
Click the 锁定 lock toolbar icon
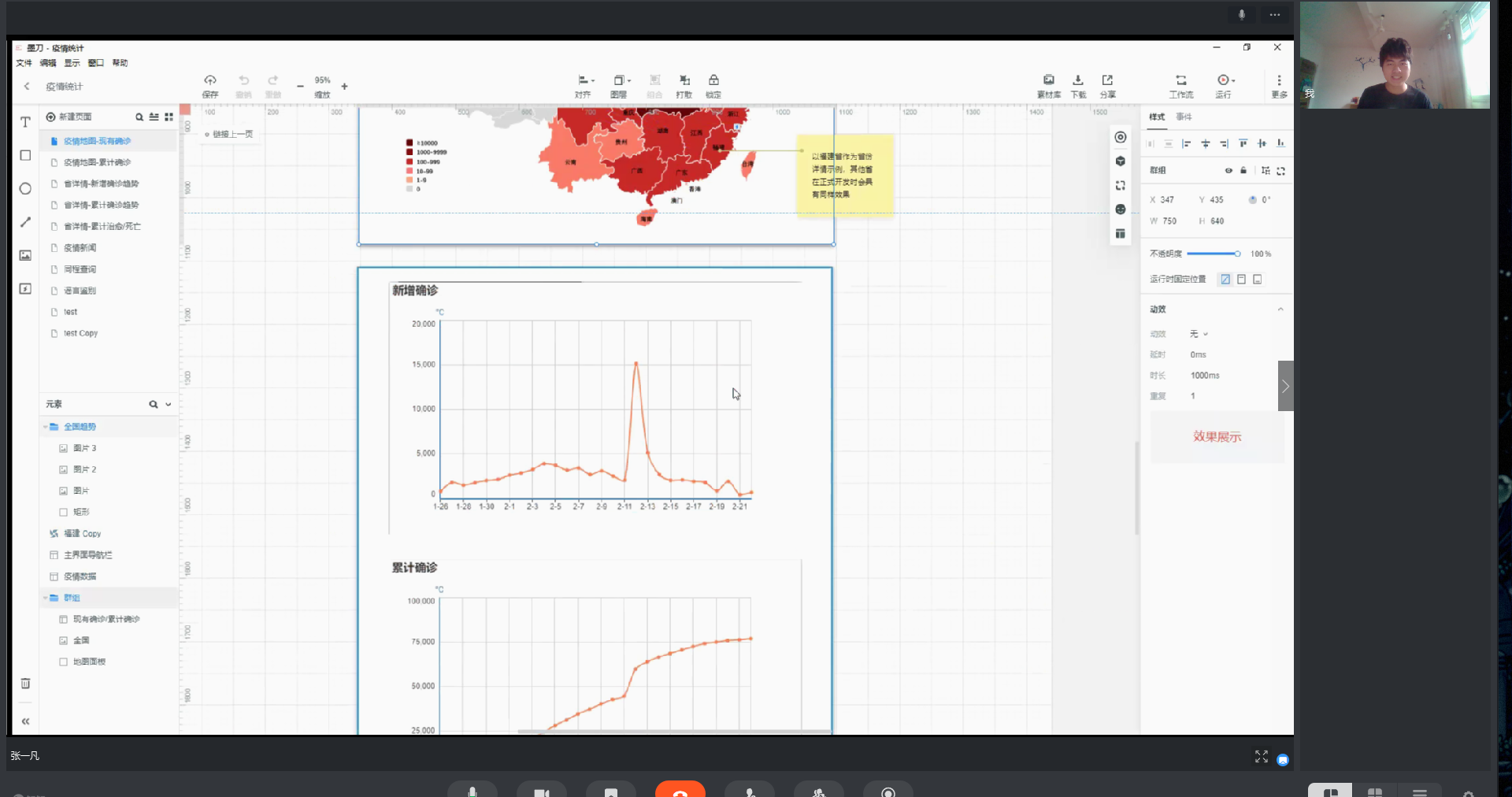713,80
